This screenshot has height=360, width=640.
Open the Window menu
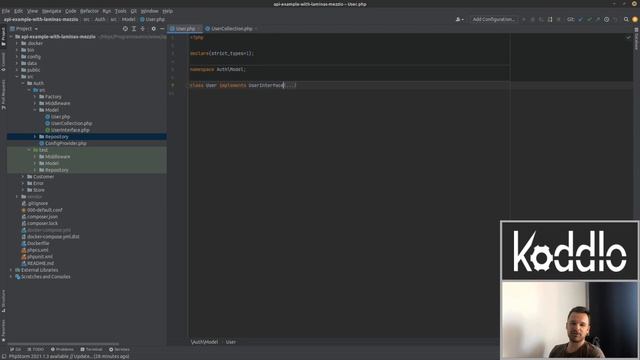coord(149,11)
